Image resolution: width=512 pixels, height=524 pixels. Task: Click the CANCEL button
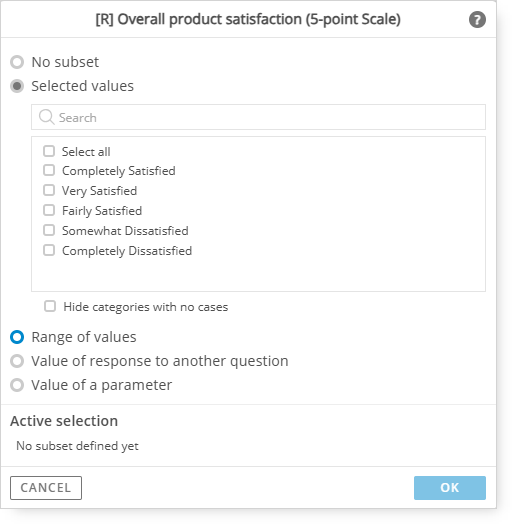click(46, 488)
